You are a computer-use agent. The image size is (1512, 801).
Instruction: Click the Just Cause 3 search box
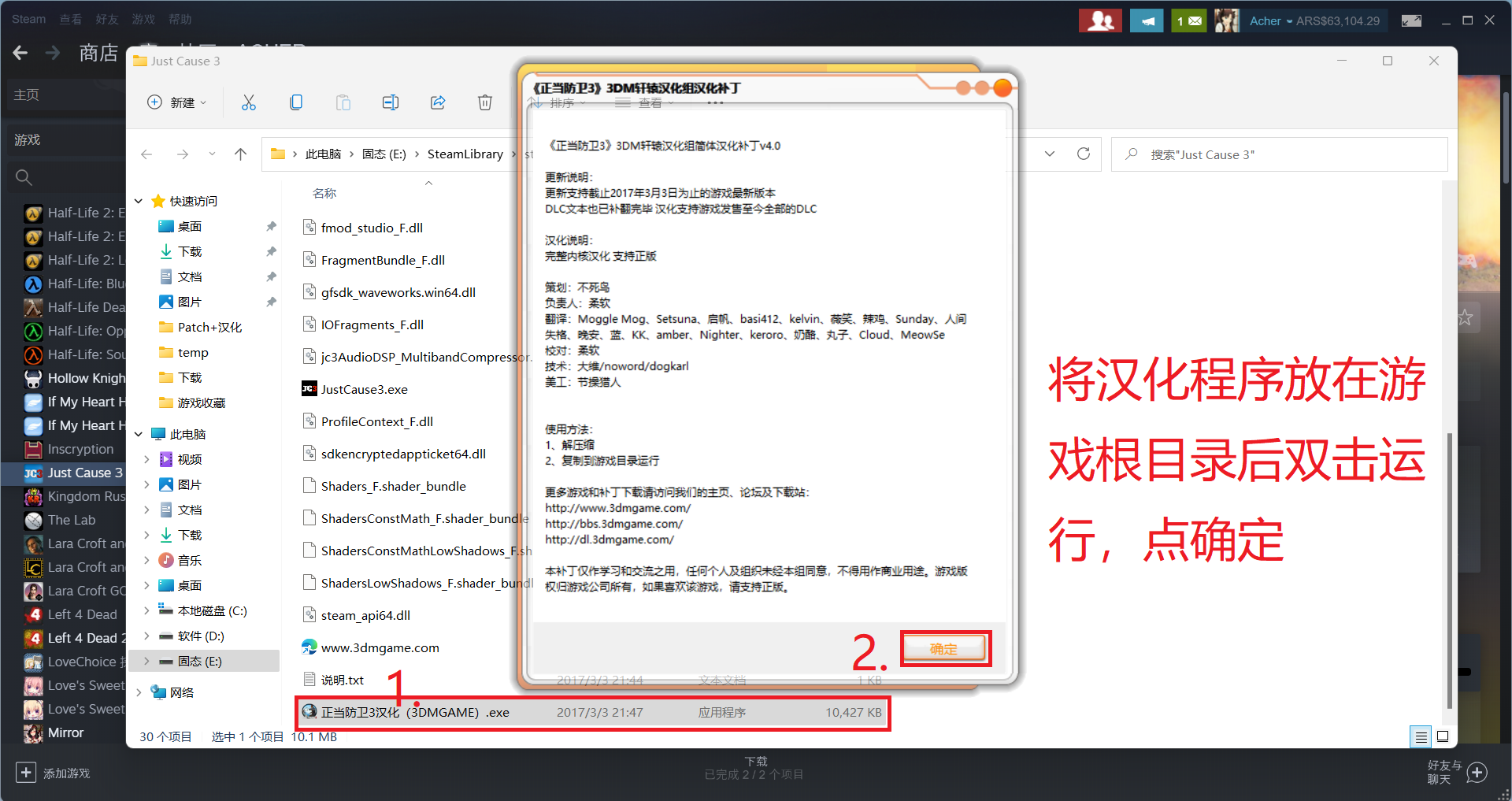1279,154
